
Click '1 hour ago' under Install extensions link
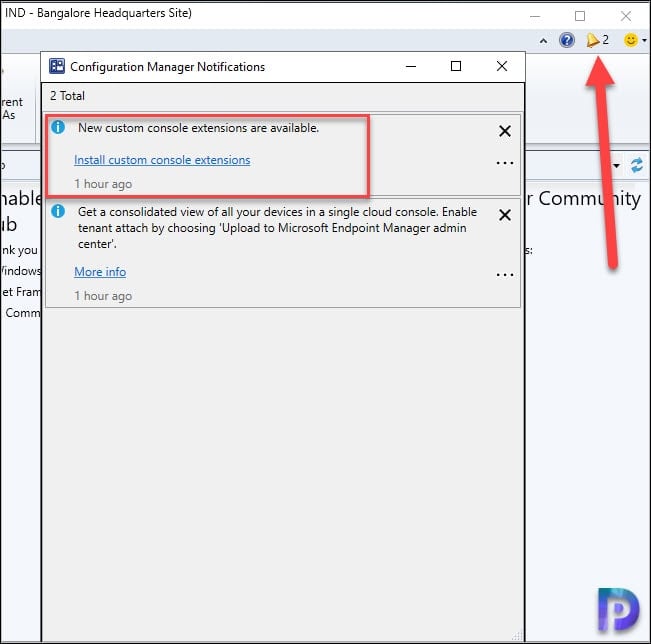(x=103, y=184)
